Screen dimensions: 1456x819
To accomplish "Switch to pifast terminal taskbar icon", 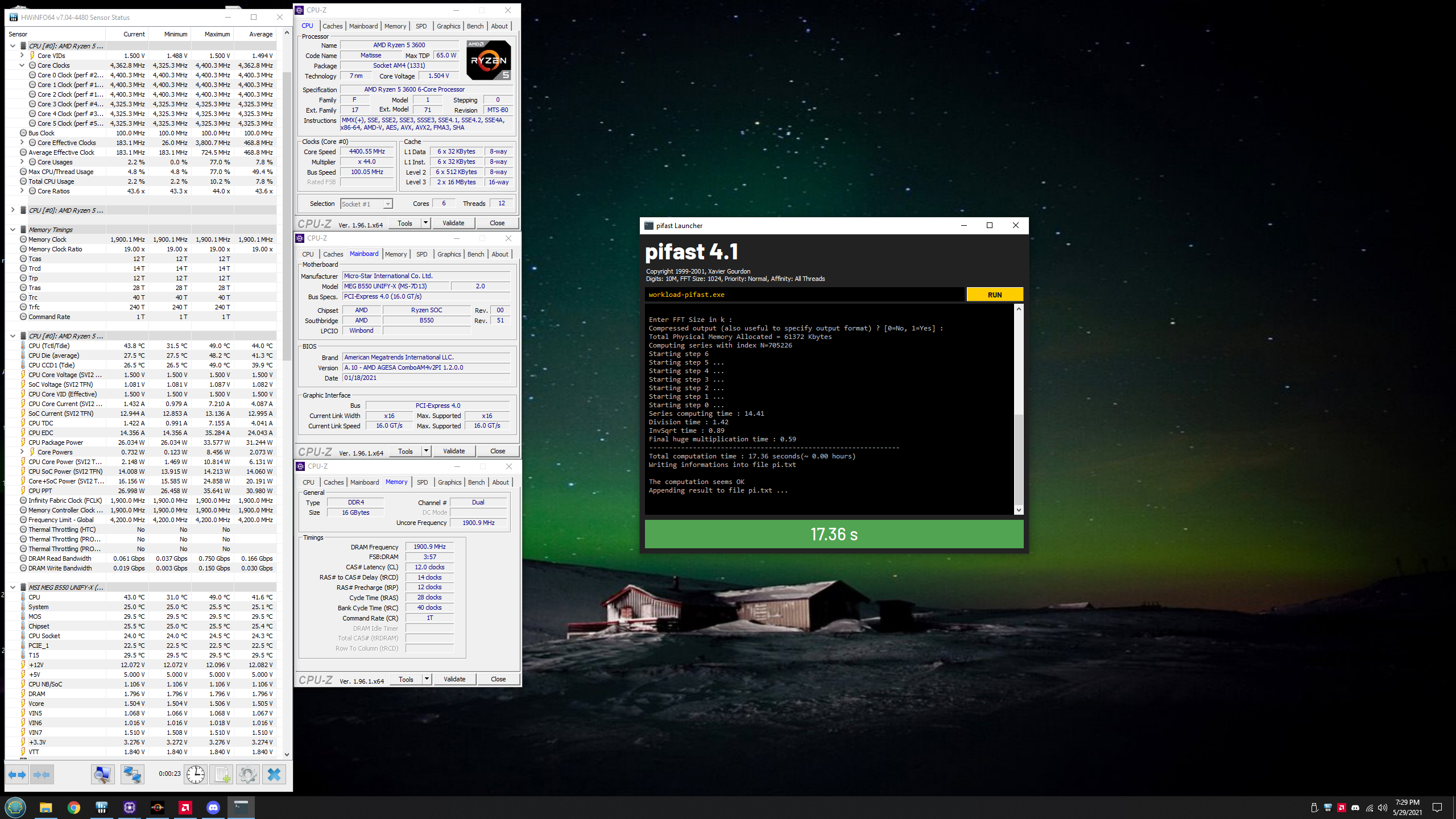I will (x=241, y=808).
